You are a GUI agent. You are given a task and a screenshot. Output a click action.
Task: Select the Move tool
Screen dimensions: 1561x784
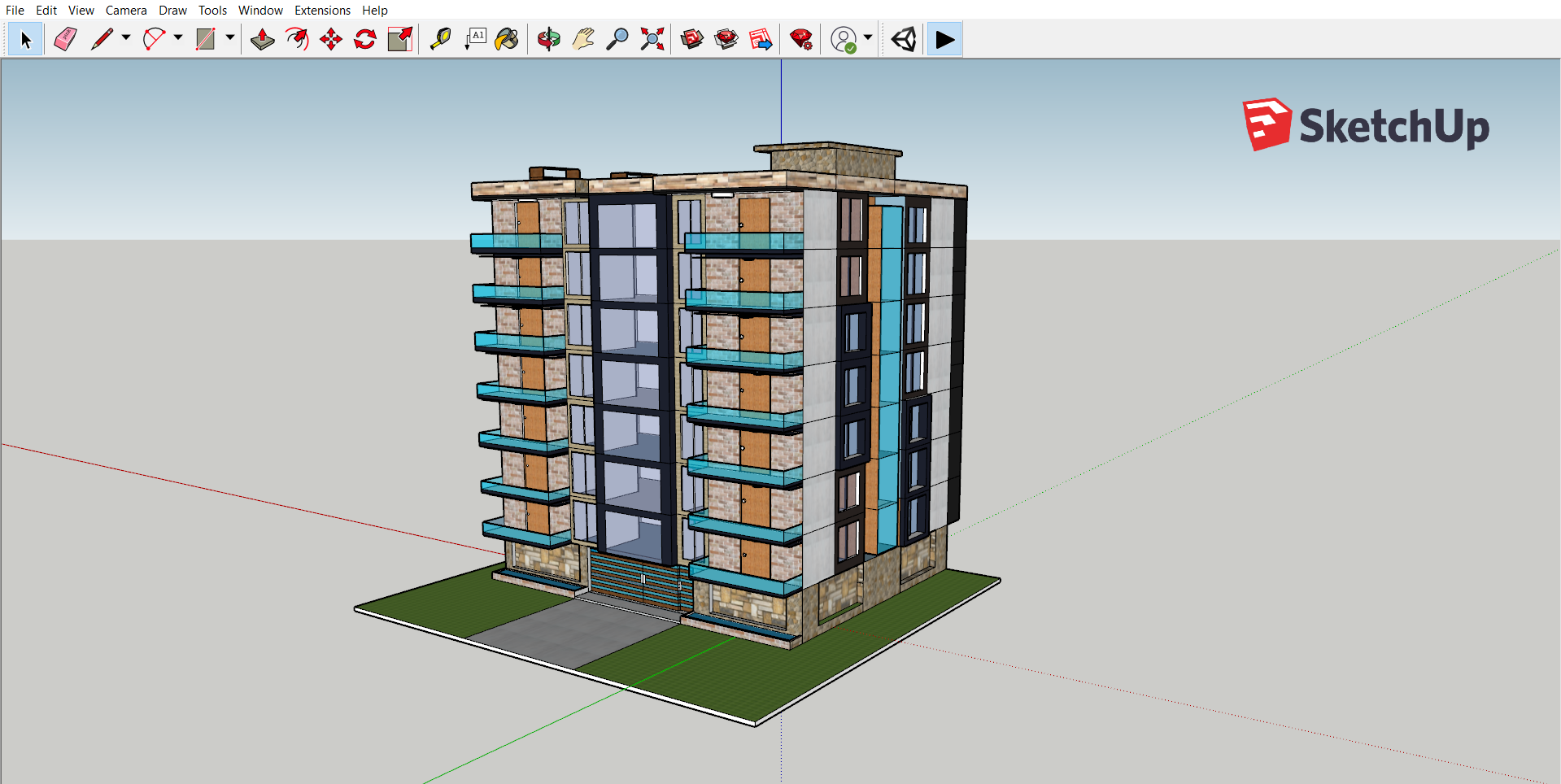tap(331, 38)
